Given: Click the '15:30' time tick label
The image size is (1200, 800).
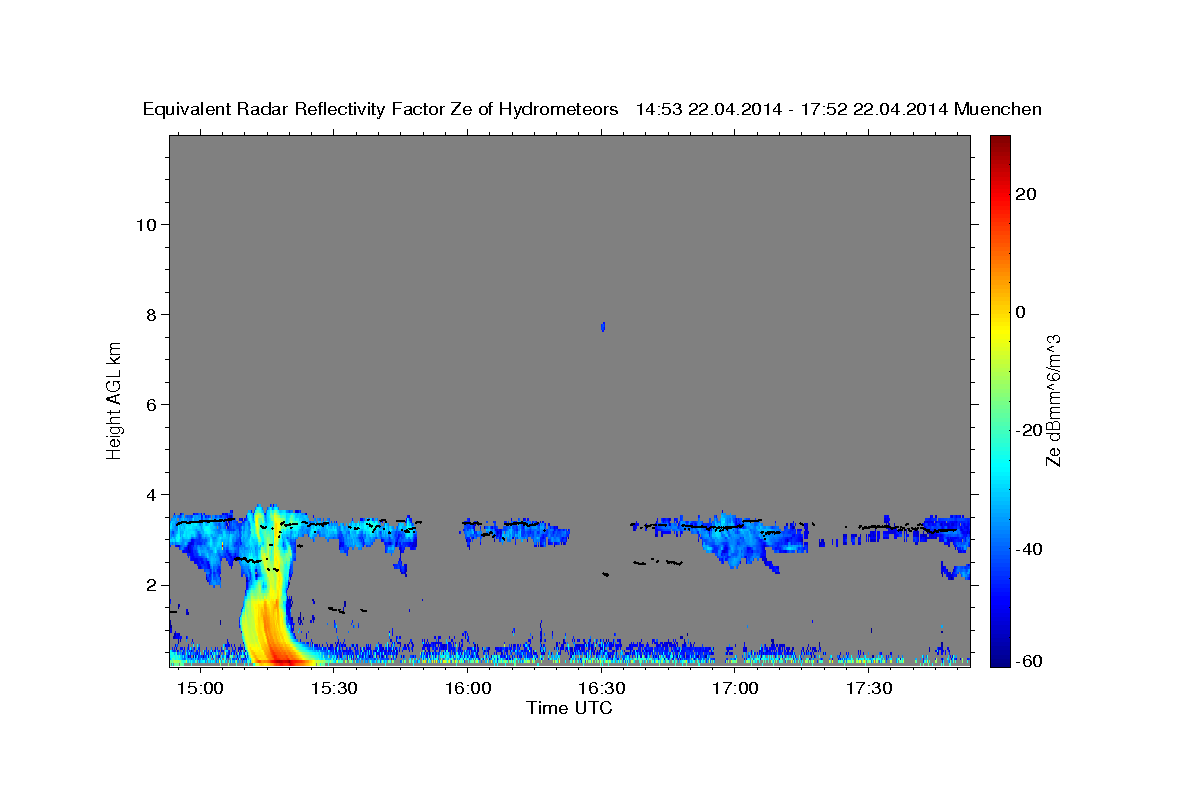Looking at the screenshot, I should [334, 688].
